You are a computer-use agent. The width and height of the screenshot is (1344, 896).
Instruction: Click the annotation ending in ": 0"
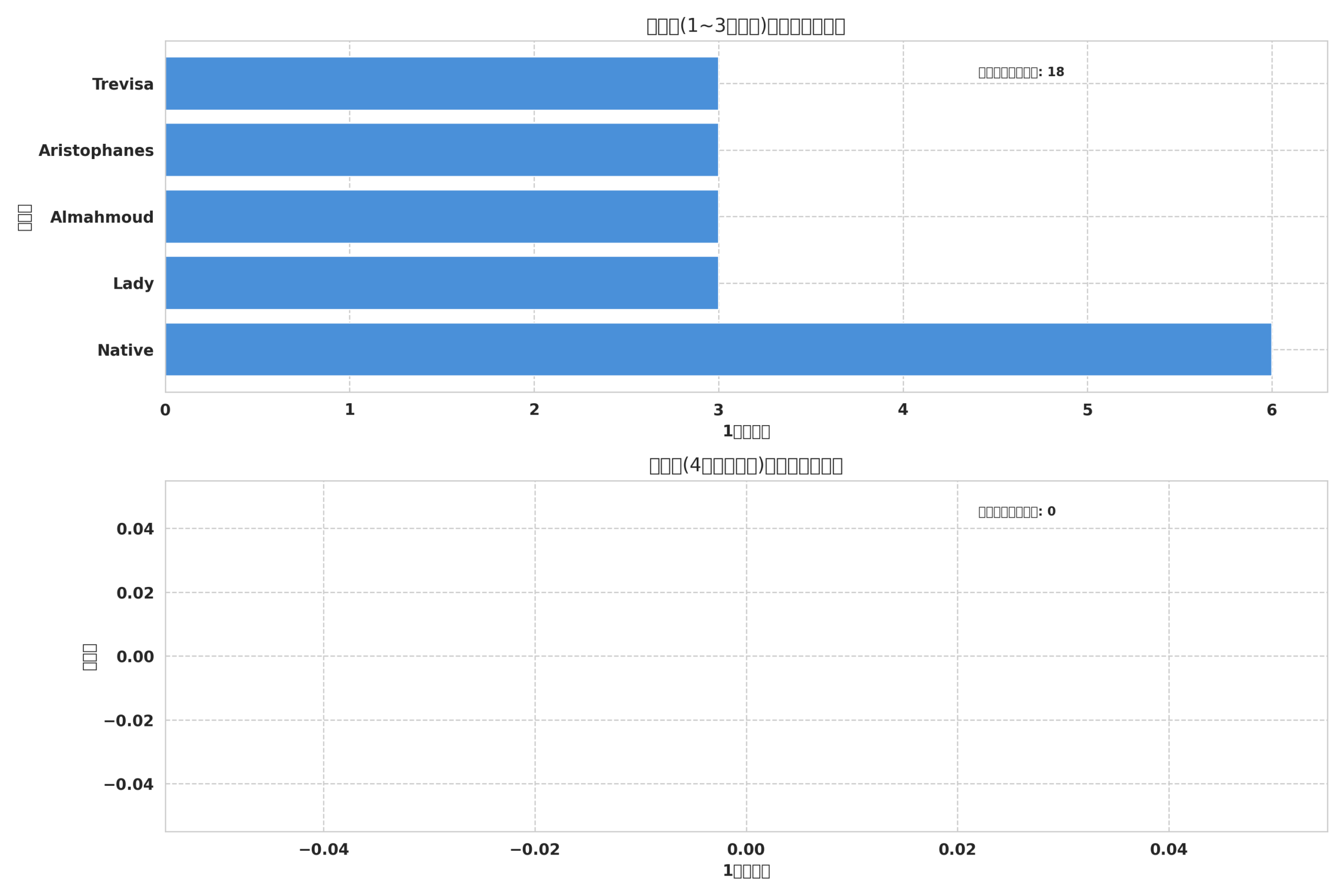(x=1017, y=512)
